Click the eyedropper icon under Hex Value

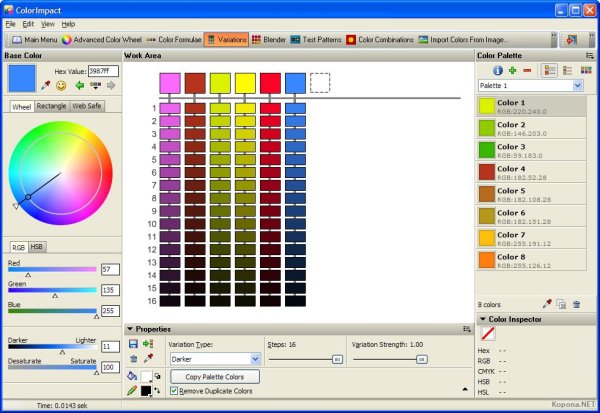point(47,86)
